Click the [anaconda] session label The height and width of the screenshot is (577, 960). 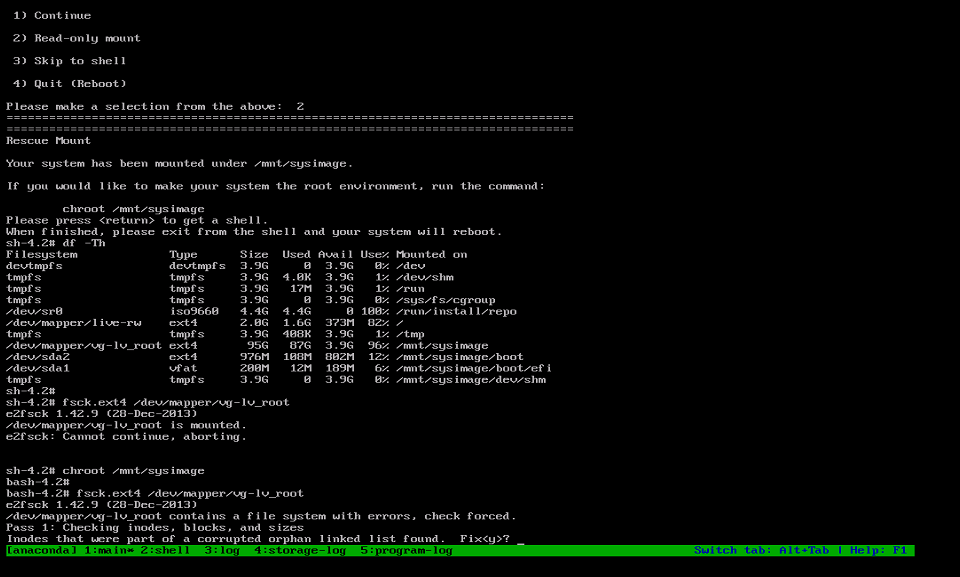click(40, 549)
